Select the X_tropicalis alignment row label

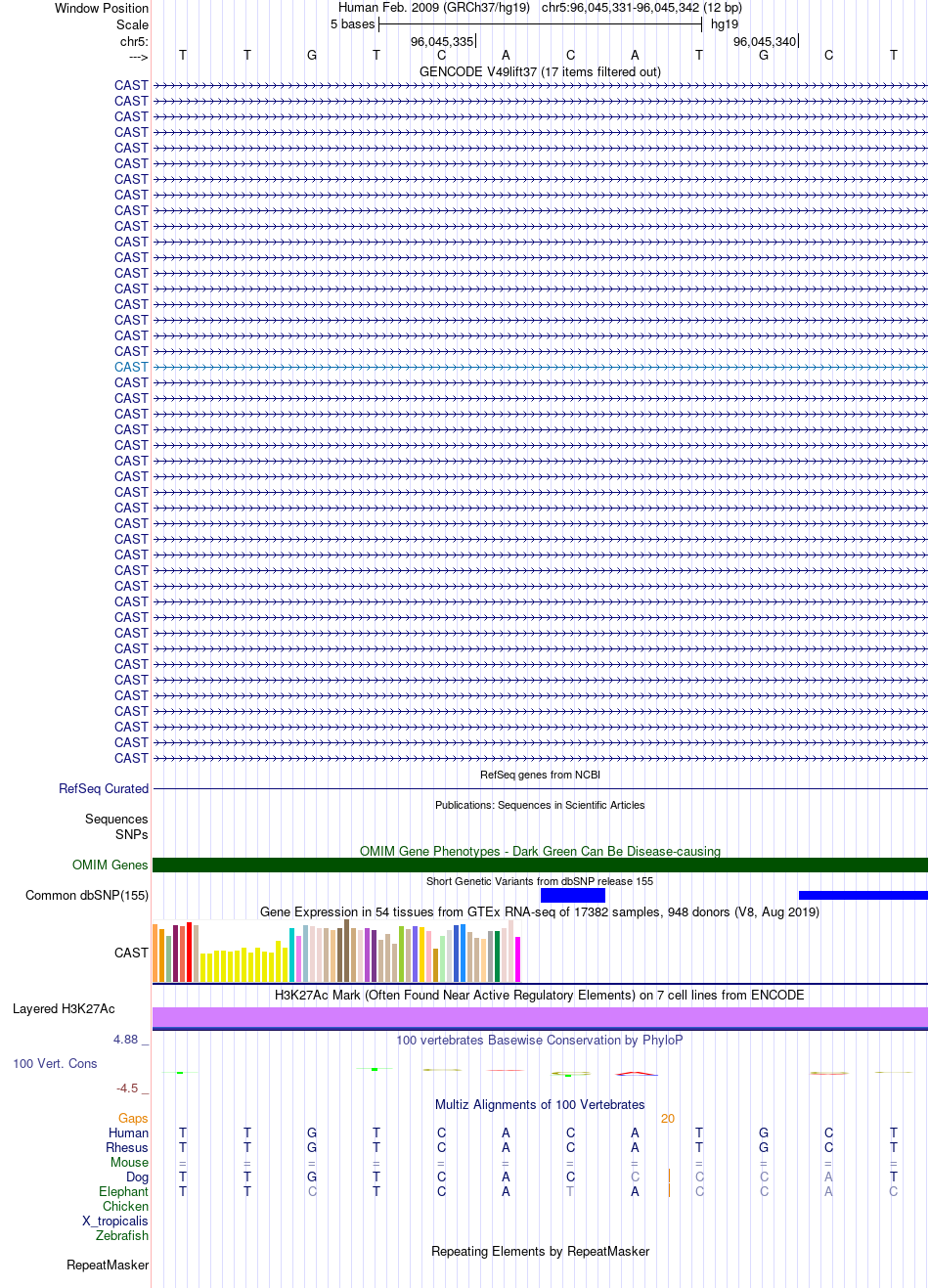(x=115, y=1221)
